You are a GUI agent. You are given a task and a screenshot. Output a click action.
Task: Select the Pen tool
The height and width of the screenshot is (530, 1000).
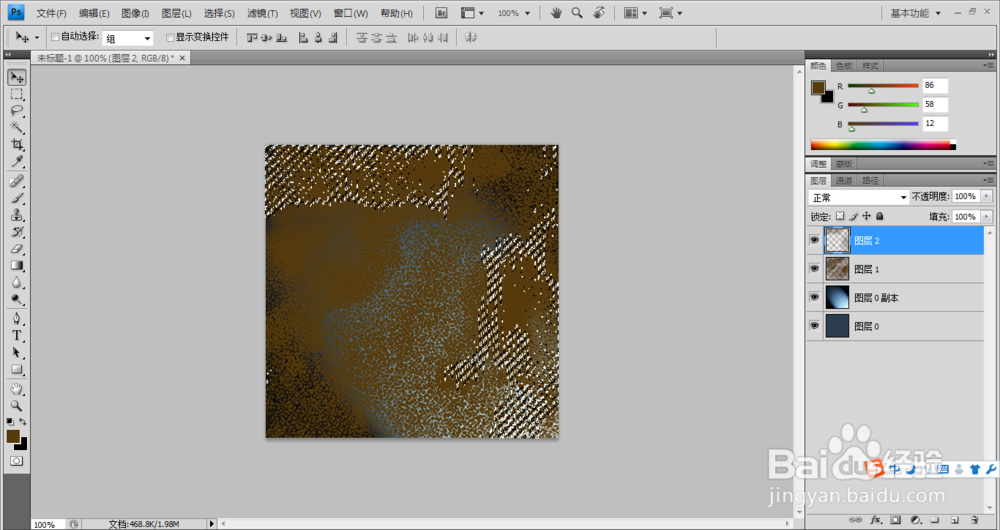pos(17,319)
